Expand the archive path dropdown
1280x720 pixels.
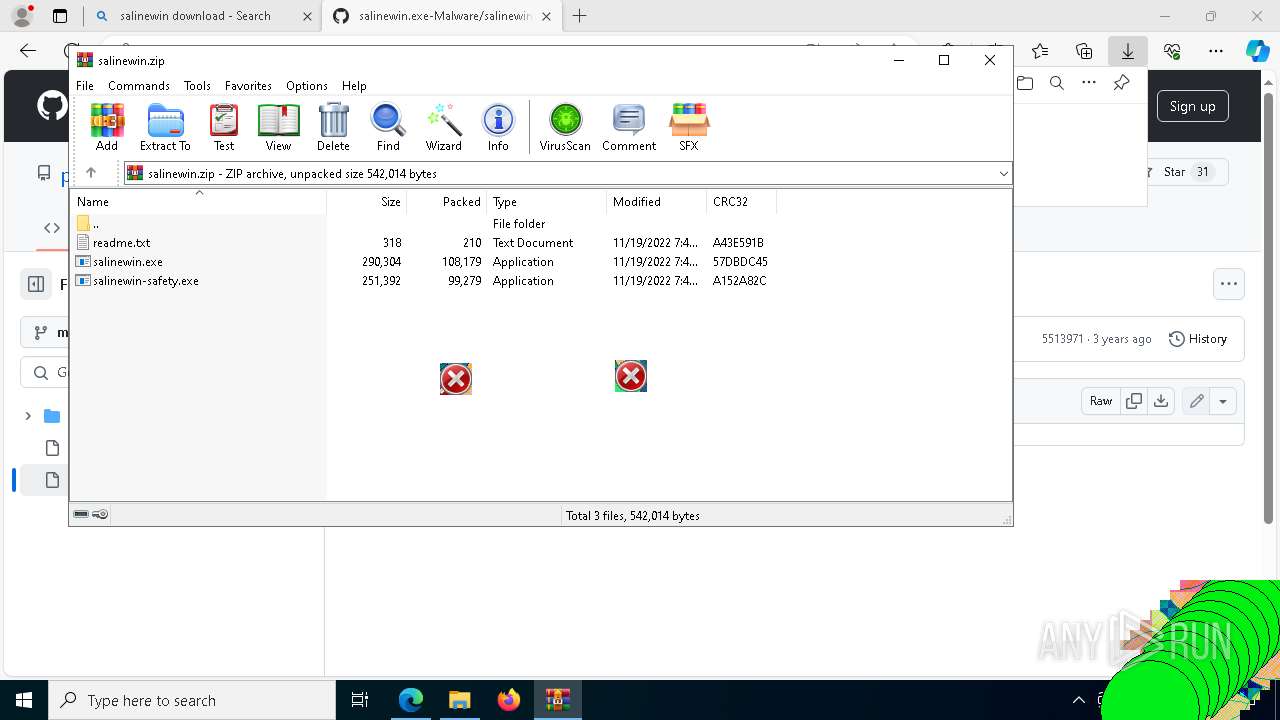coord(1003,174)
